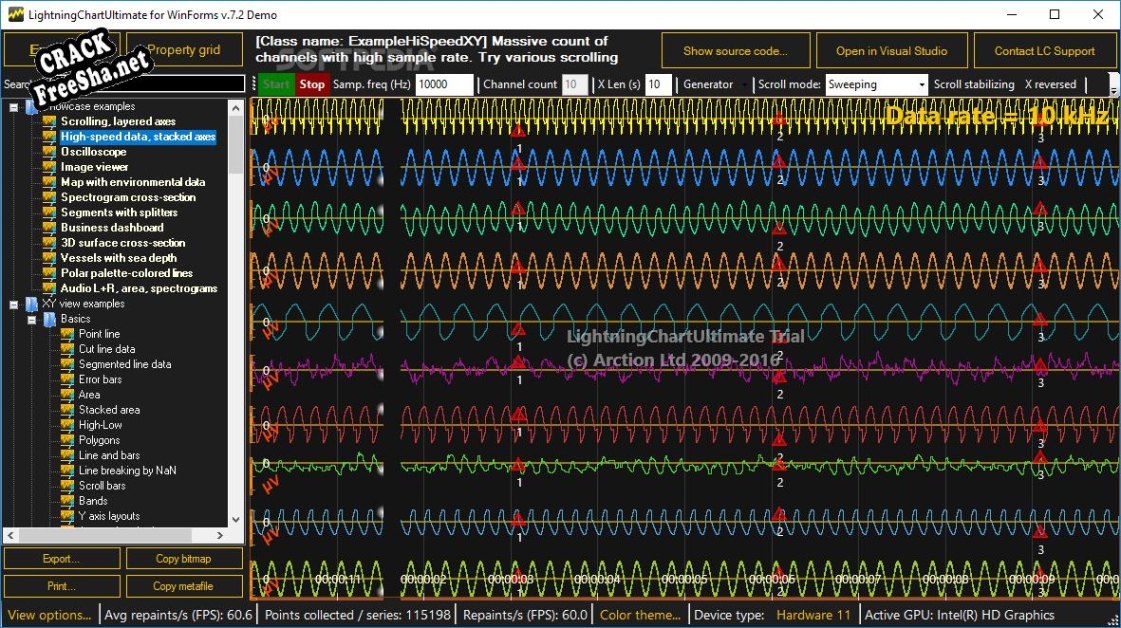The image size is (1121, 628).
Task: Click the Stacked area example icon
Action: coord(68,410)
